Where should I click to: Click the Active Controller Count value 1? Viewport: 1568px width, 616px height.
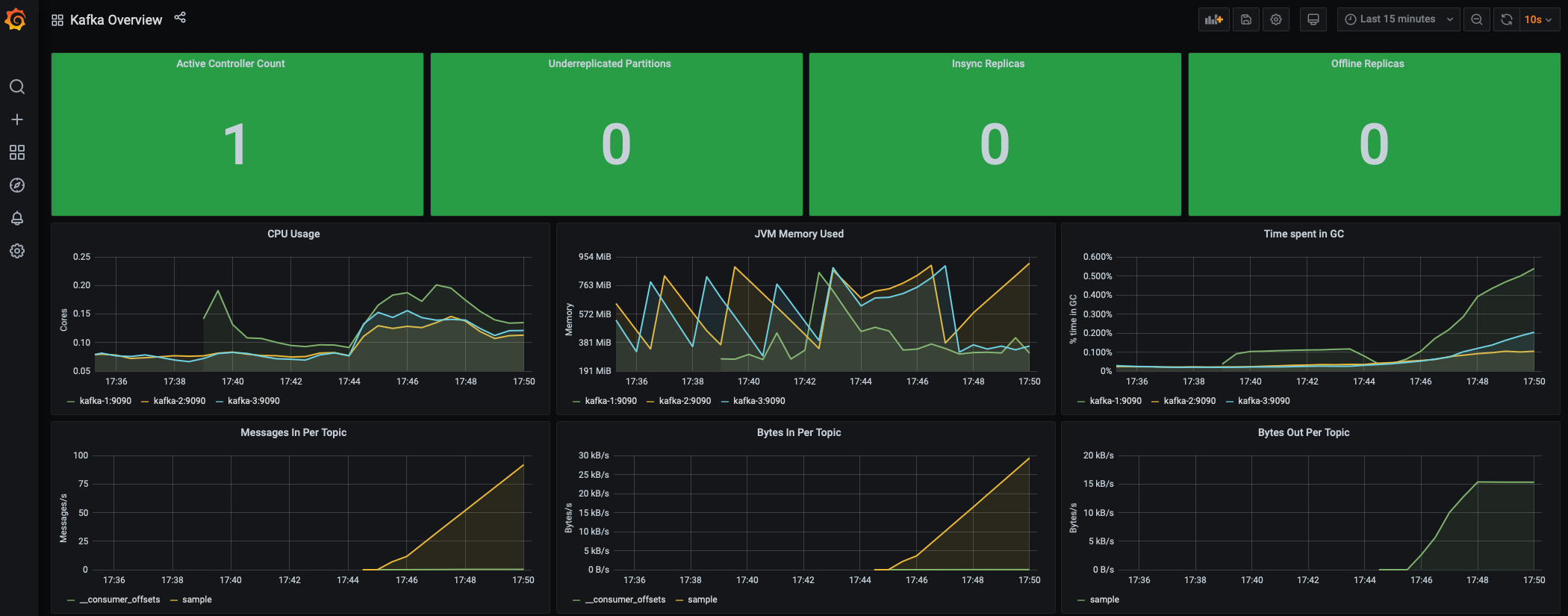pos(235,144)
